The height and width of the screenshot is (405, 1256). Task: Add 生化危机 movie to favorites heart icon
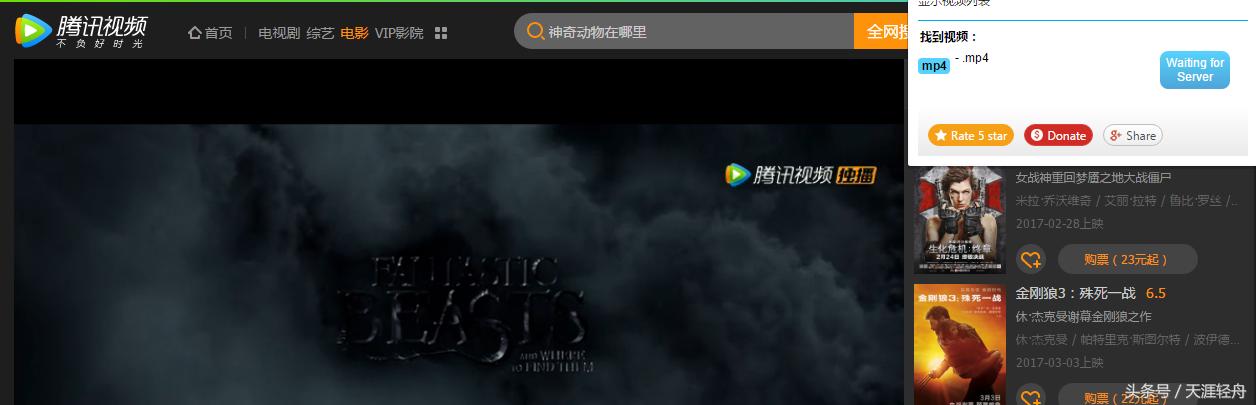(x=1031, y=260)
